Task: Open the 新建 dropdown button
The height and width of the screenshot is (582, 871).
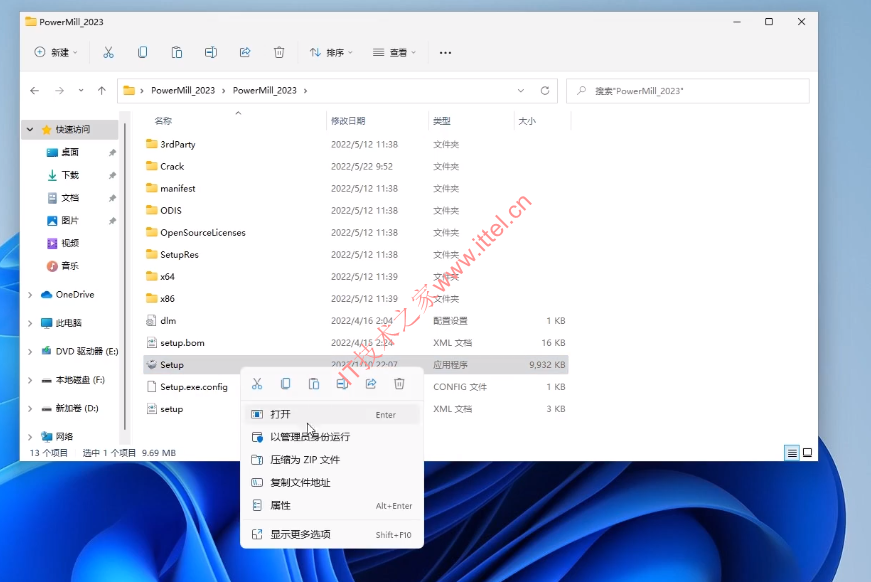Action: 56,52
